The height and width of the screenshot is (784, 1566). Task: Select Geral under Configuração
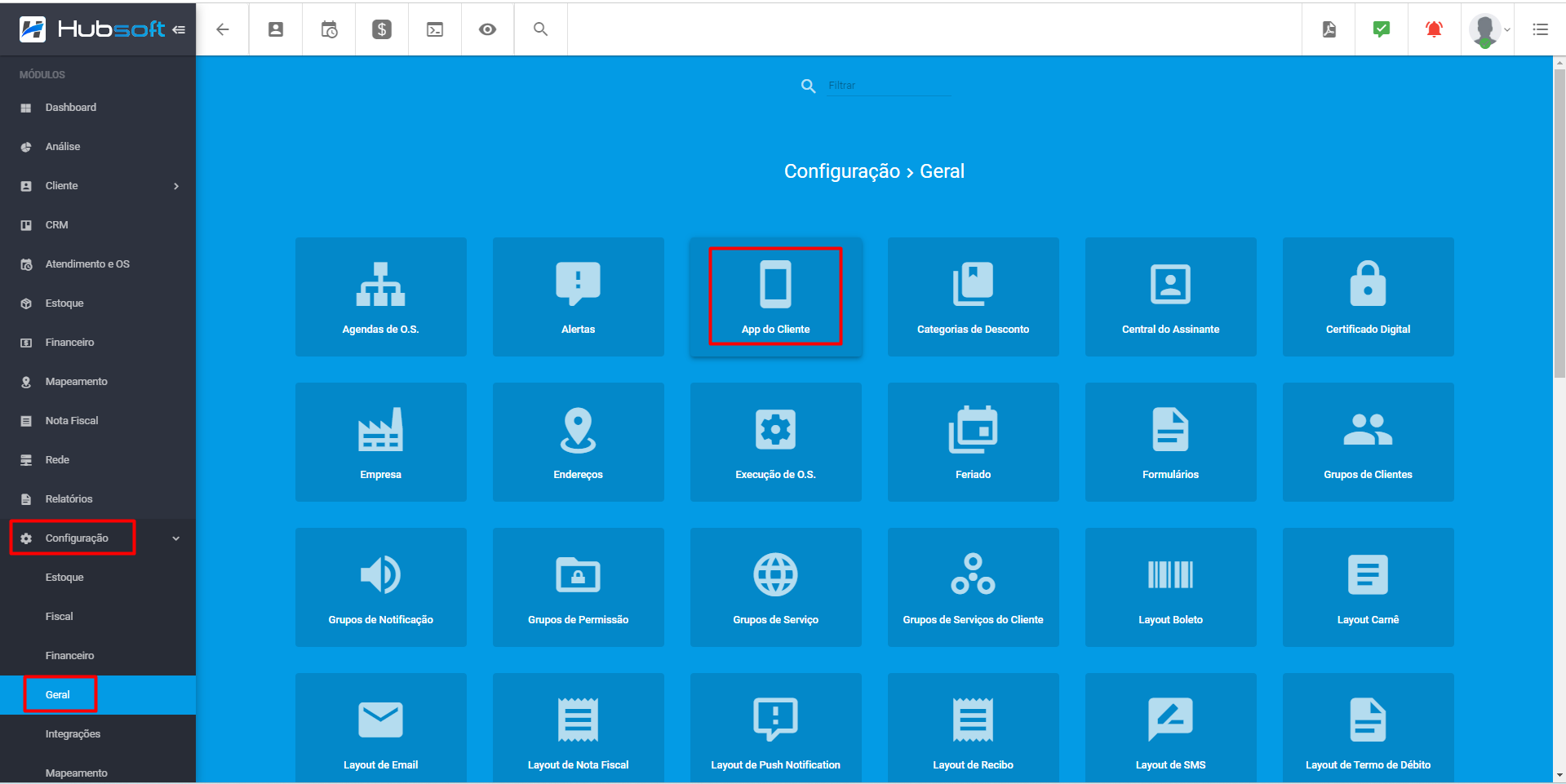pyautogui.click(x=98, y=695)
